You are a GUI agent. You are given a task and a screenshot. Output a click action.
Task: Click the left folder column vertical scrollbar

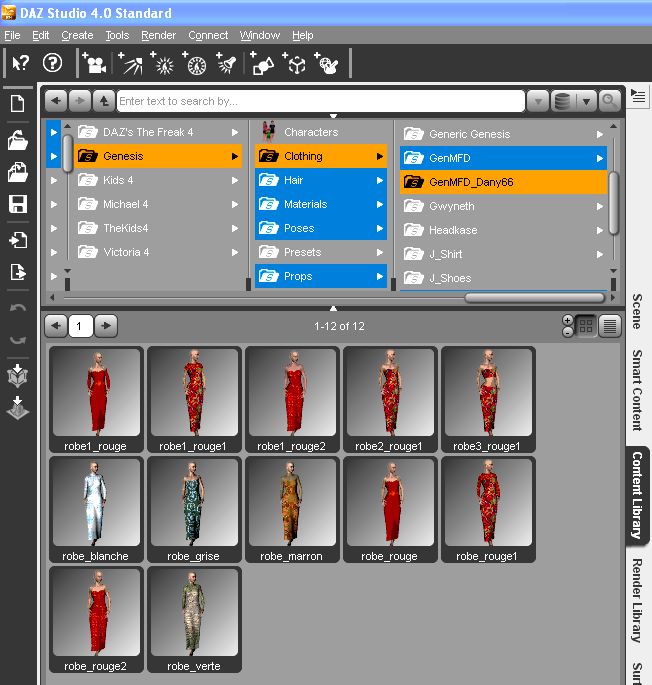point(67,153)
